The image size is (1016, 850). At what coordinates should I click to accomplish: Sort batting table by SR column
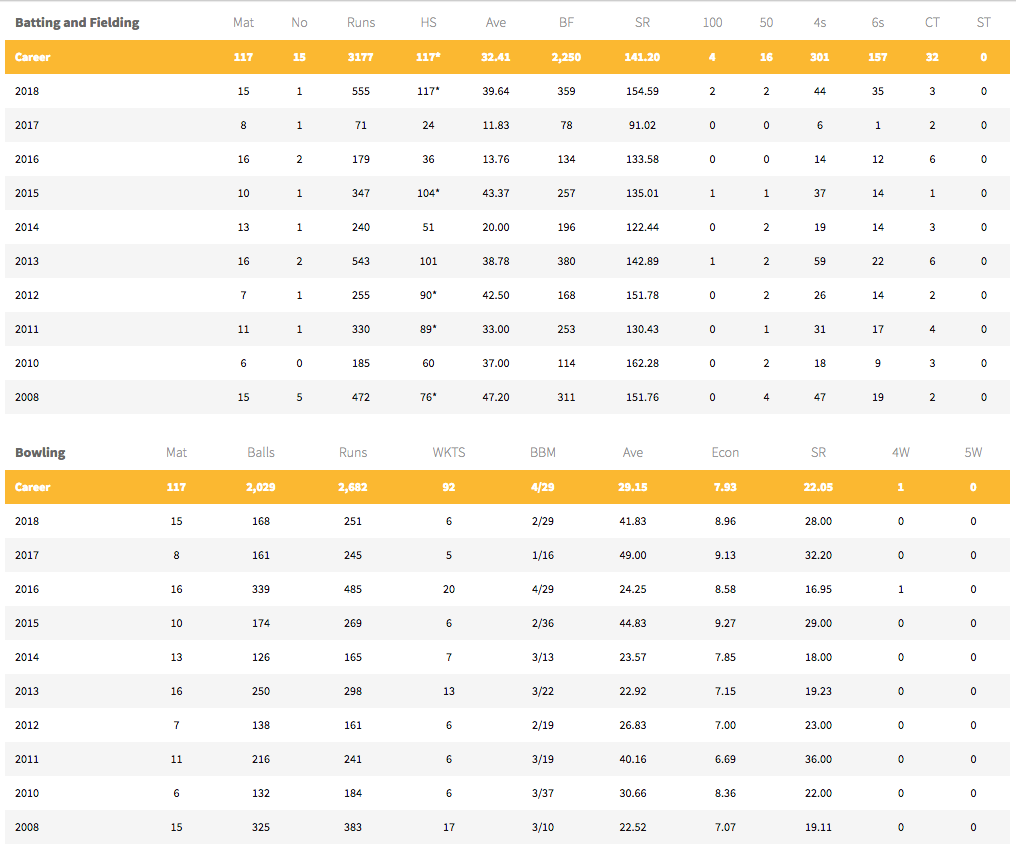[642, 22]
